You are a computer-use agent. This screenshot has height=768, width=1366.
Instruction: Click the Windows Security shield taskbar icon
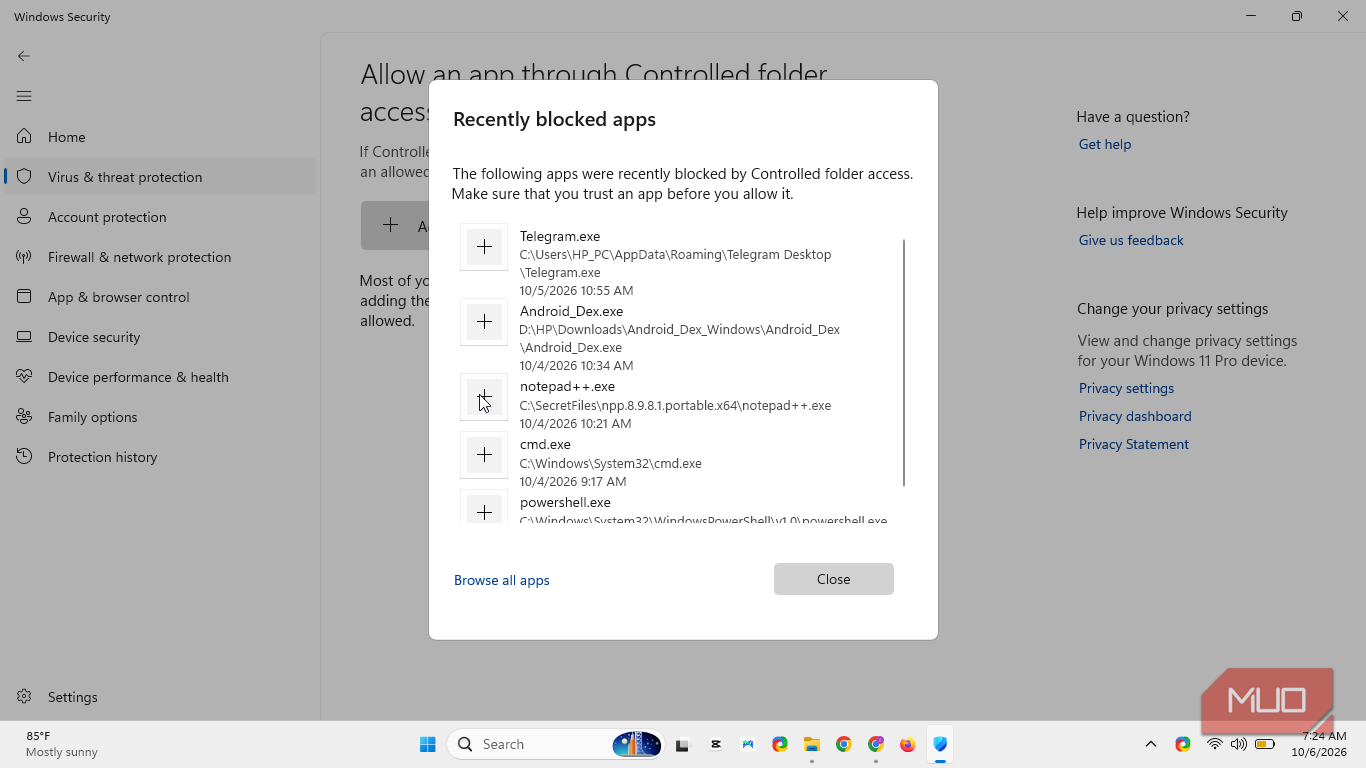coord(940,744)
